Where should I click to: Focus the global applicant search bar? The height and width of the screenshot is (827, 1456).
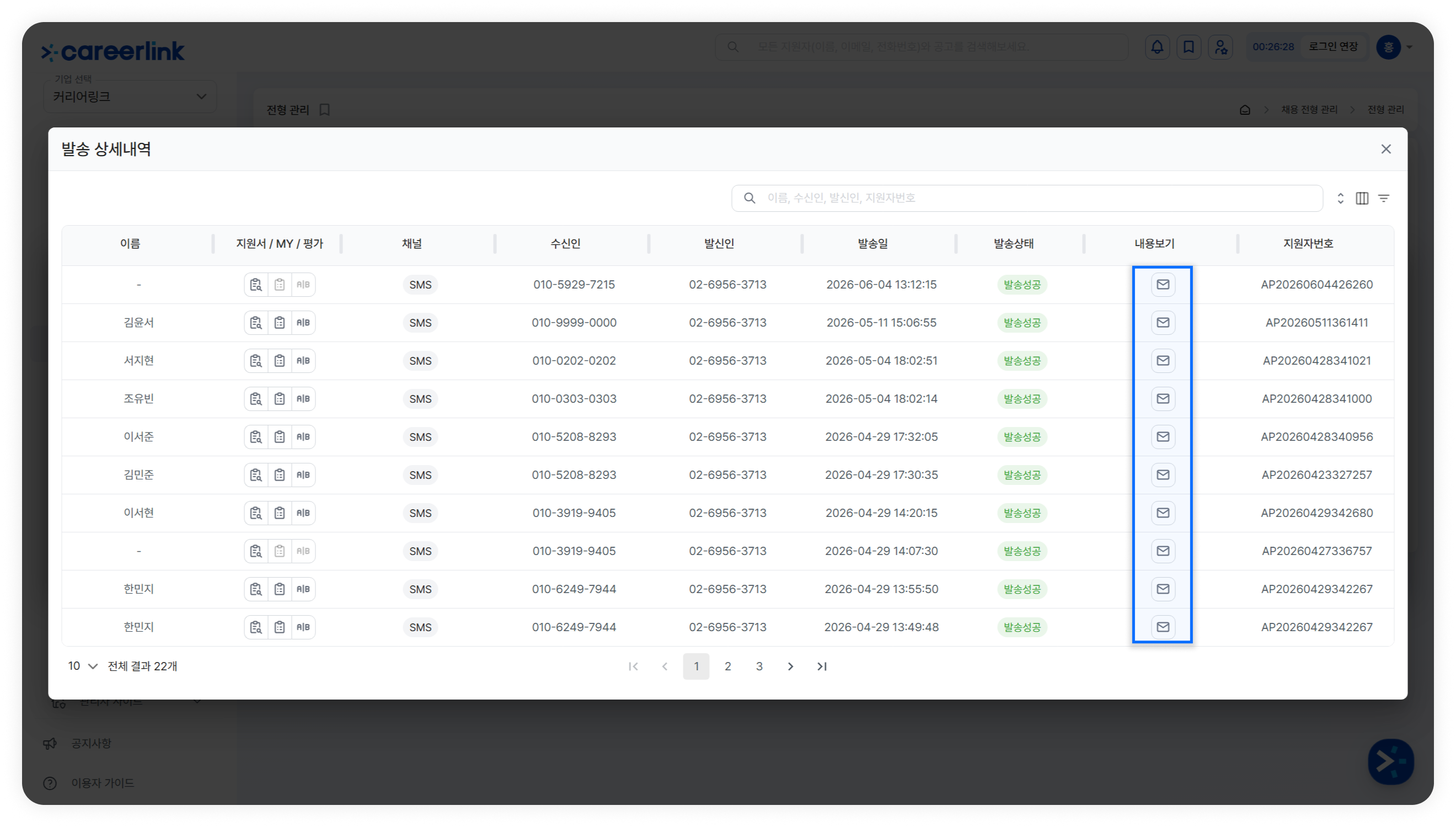coord(921,47)
